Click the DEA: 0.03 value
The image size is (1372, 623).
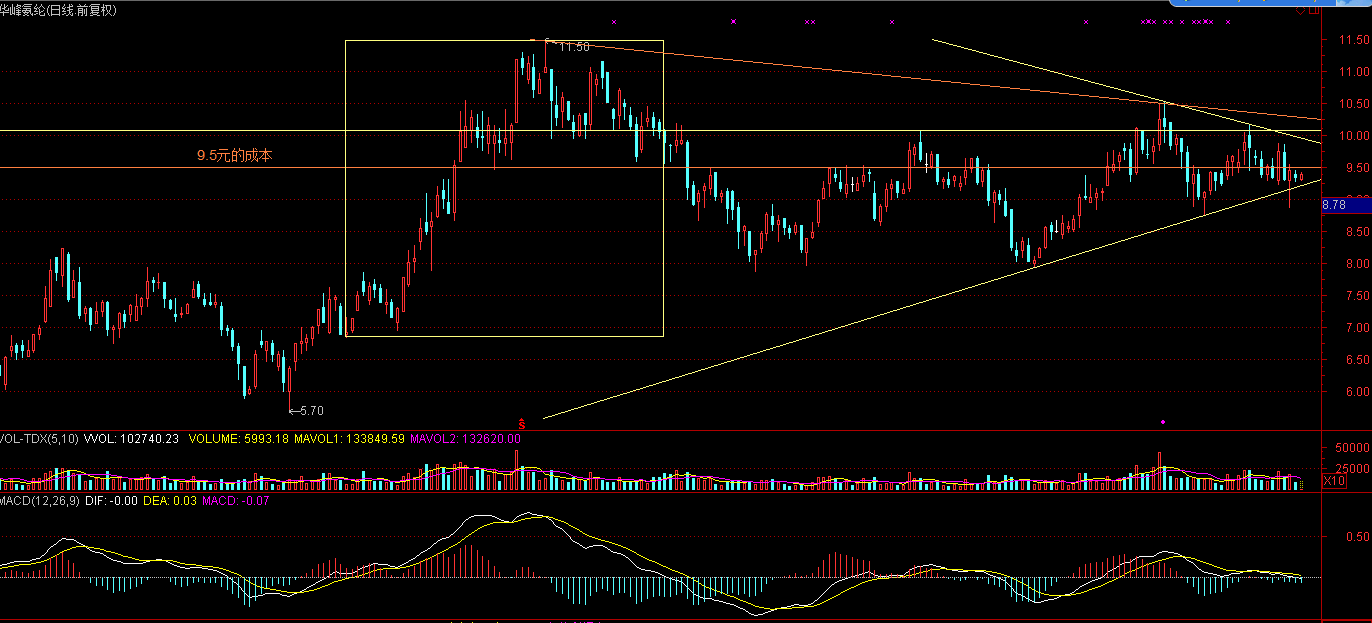pyautogui.click(x=171, y=500)
